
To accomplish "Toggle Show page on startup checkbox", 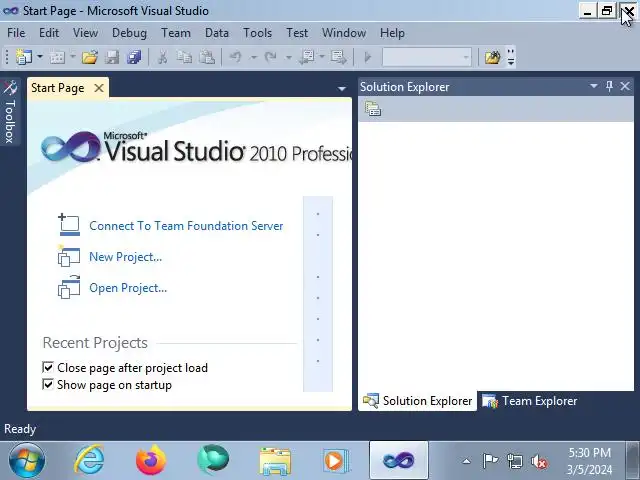I will click(48, 384).
